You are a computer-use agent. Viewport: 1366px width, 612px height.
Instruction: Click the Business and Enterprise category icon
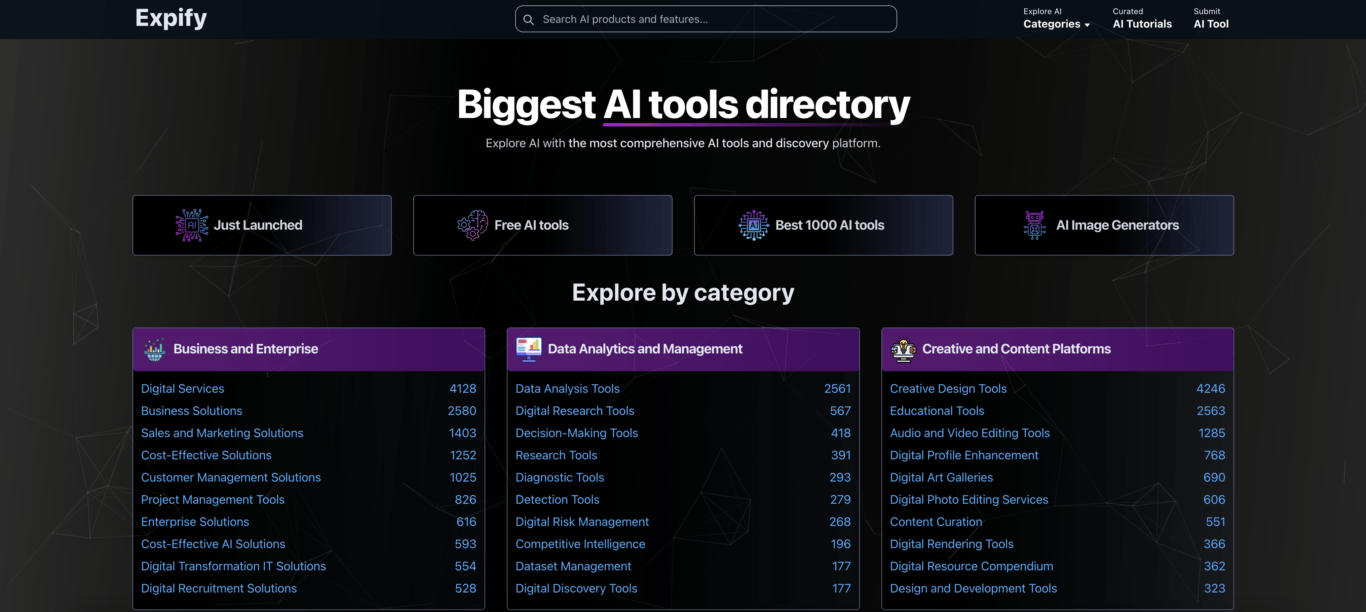[154, 349]
